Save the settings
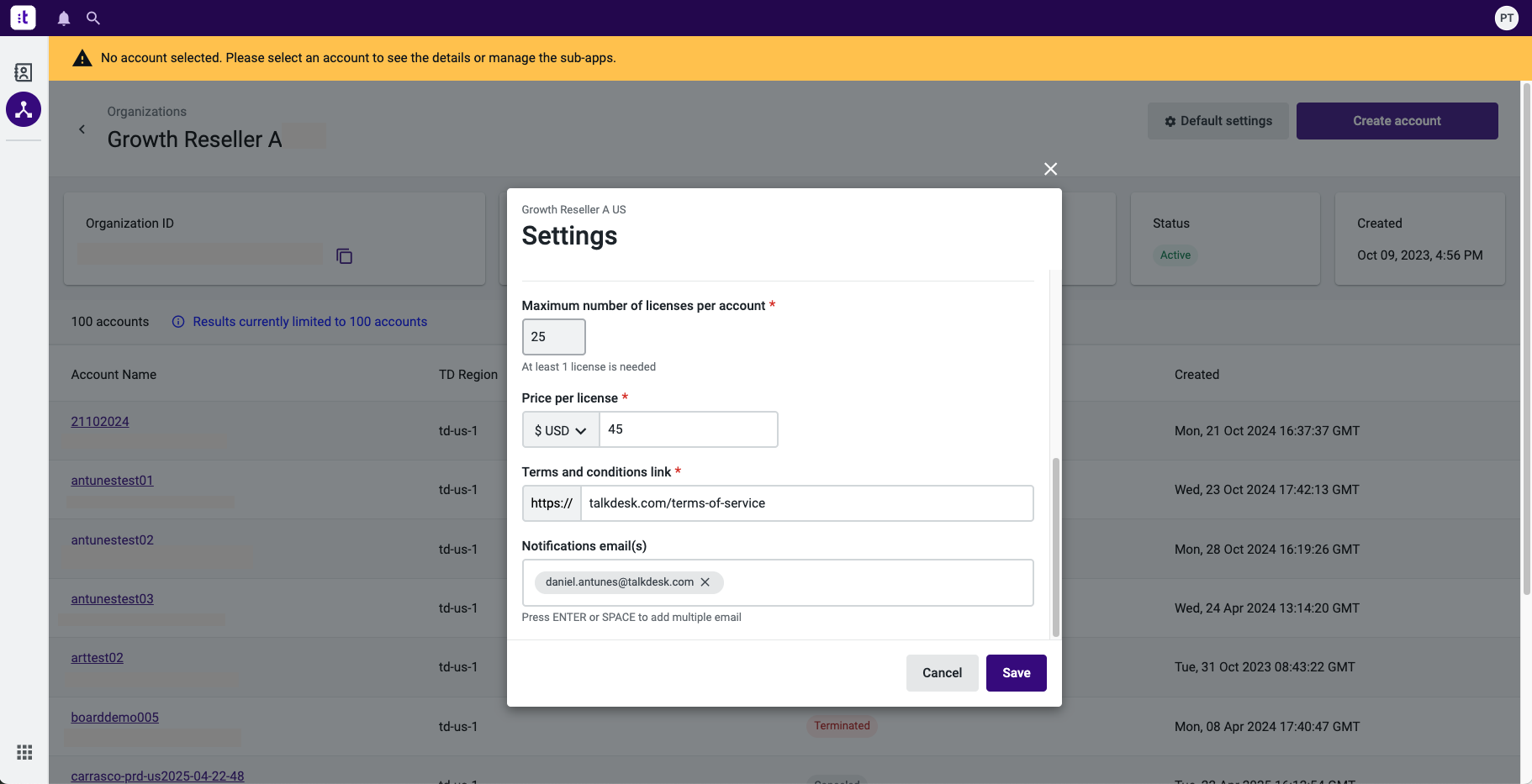The image size is (1532, 784). pos(1016,673)
